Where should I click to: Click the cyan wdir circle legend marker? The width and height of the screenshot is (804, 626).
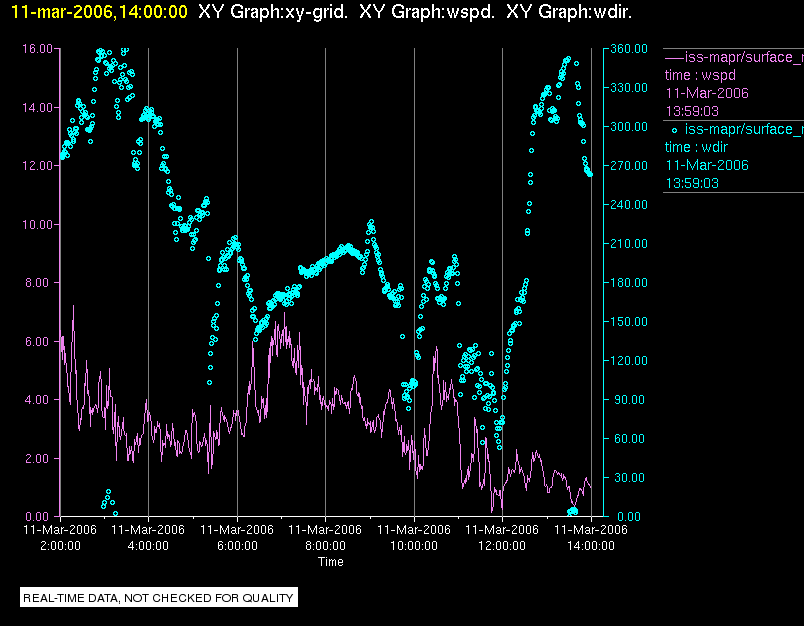pyautogui.click(x=674, y=130)
